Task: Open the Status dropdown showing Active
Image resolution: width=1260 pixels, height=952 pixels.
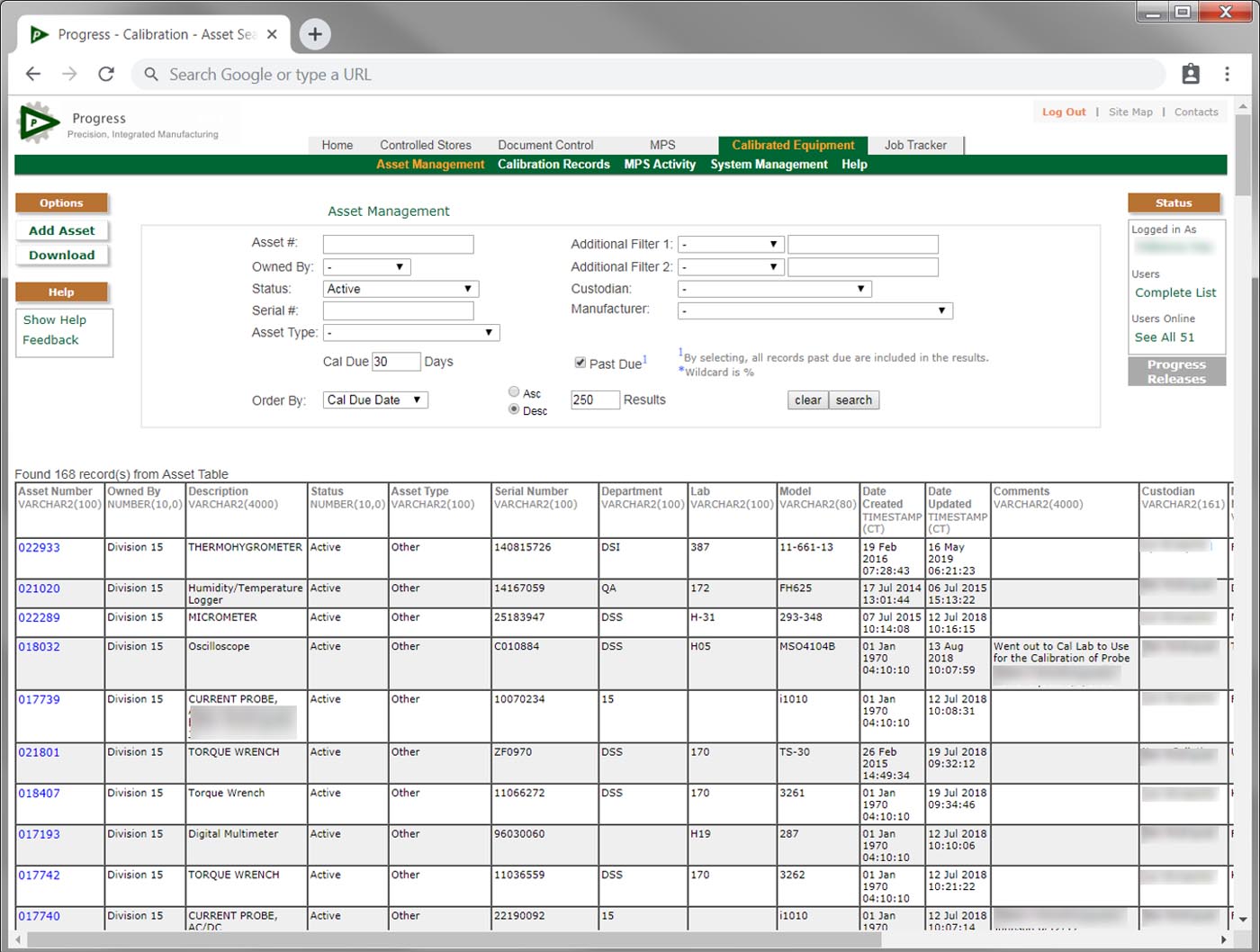Action: (400, 289)
